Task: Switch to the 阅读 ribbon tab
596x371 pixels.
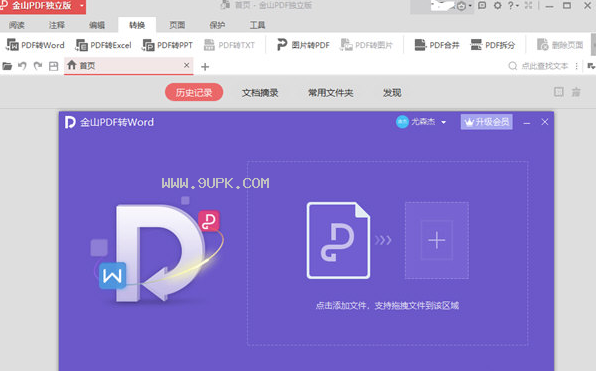Action: coord(17,25)
